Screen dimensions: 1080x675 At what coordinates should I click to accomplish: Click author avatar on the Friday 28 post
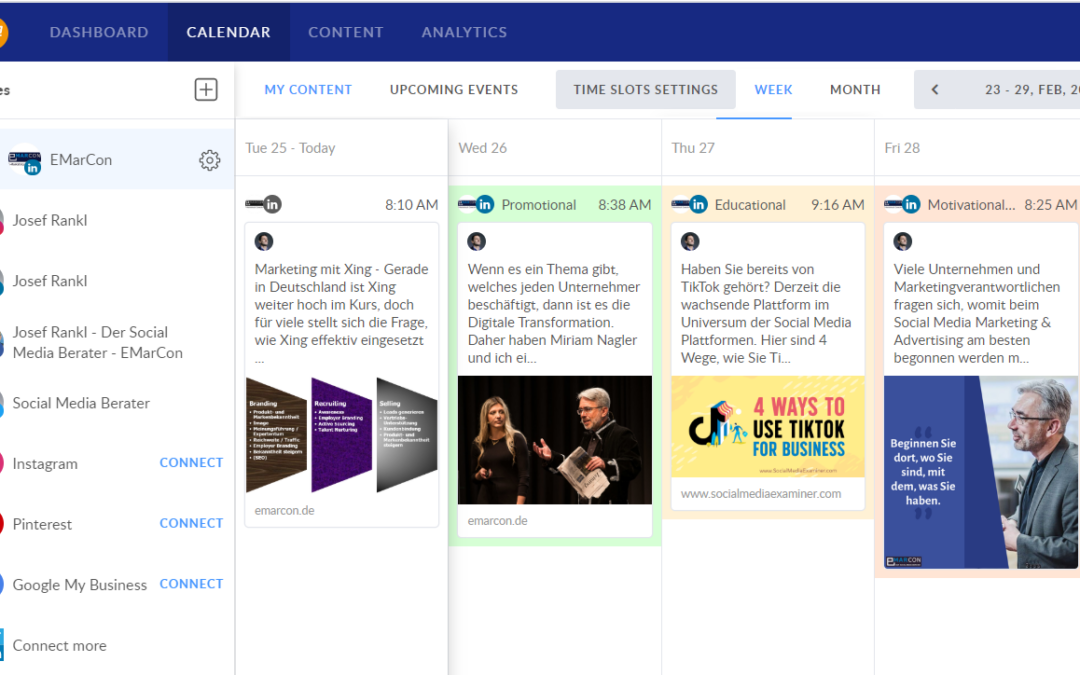tap(903, 241)
